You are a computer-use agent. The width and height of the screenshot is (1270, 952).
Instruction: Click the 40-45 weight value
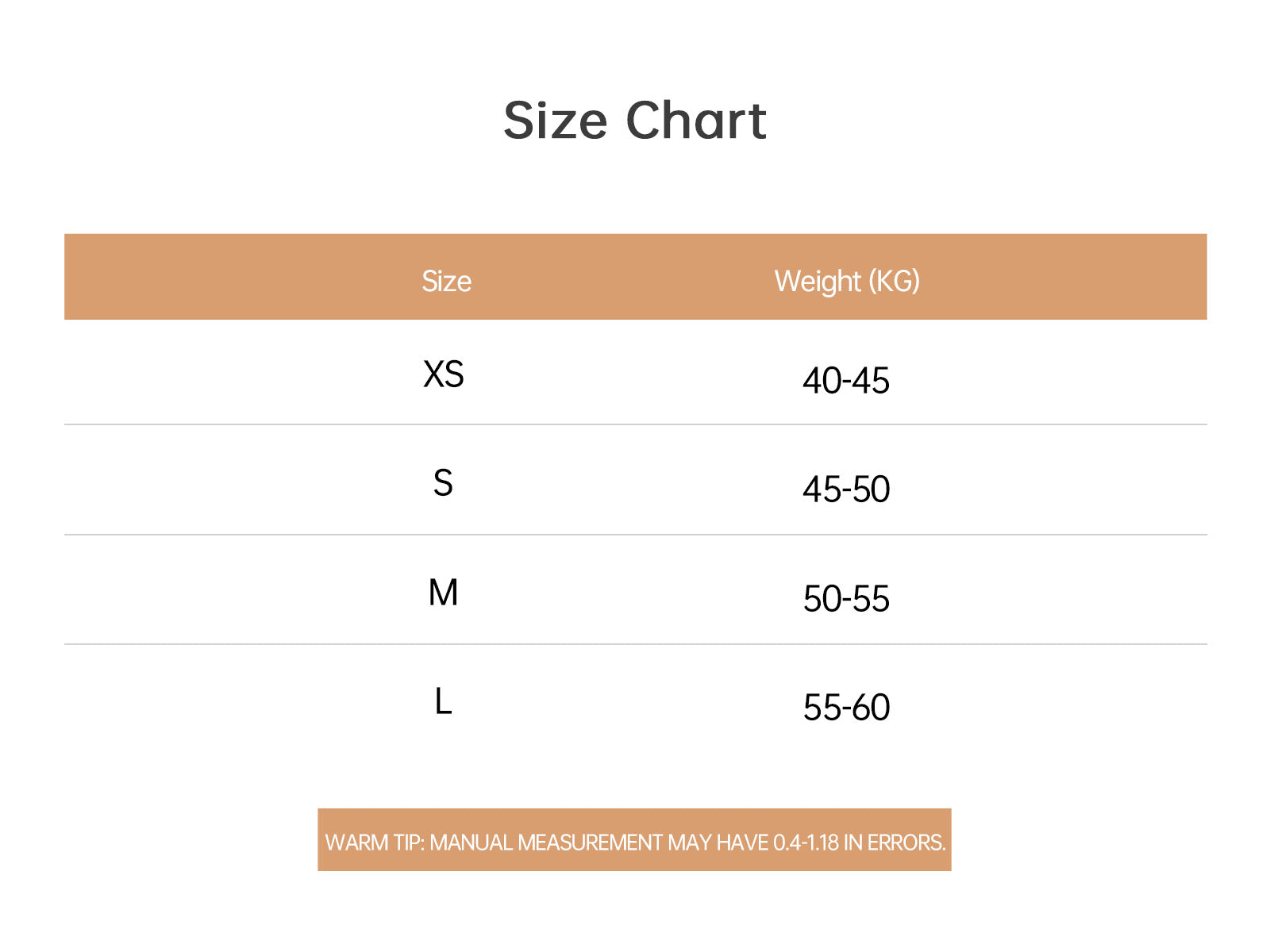tap(846, 381)
